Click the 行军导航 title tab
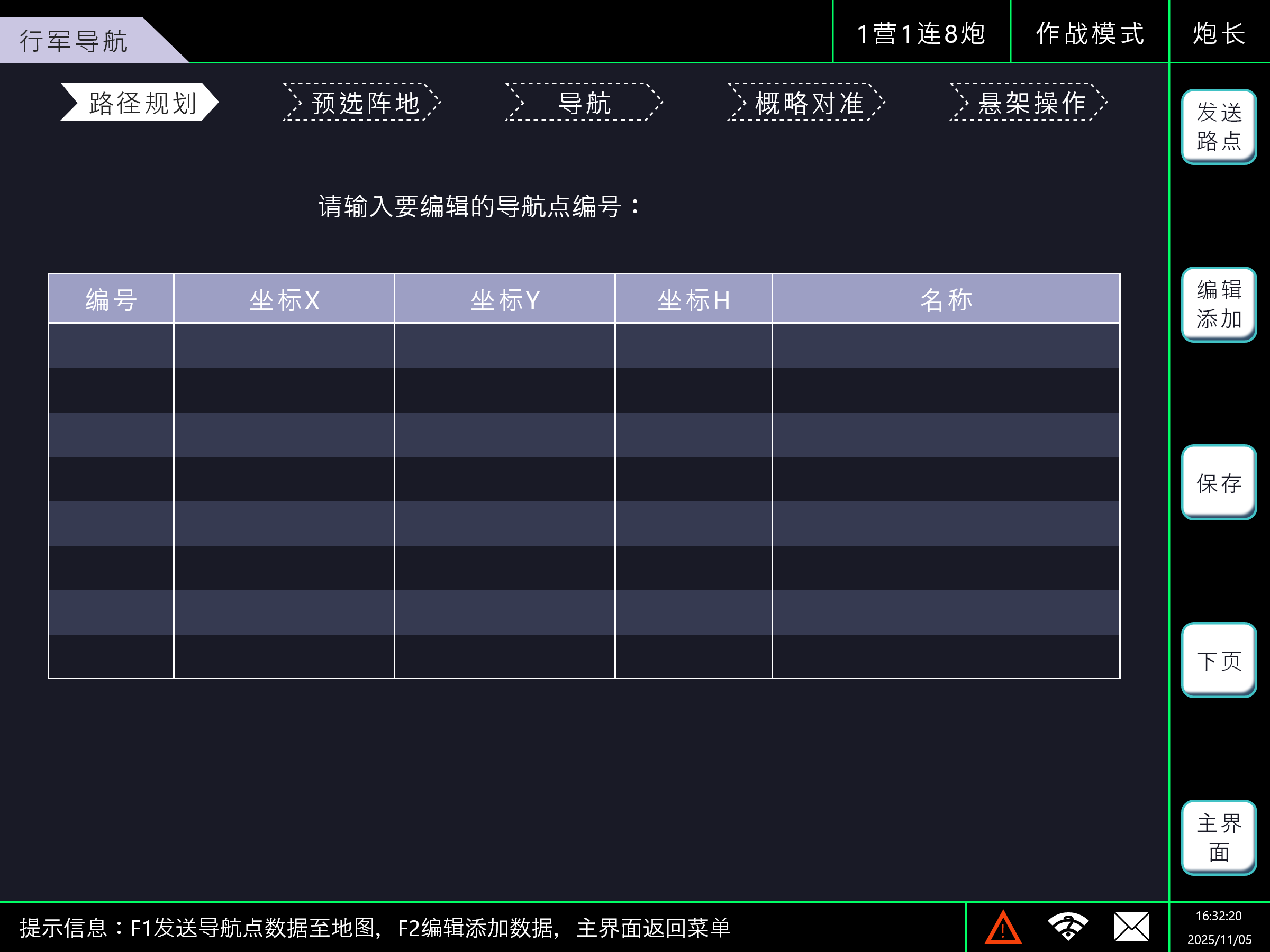 pyautogui.click(x=75, y=41)
